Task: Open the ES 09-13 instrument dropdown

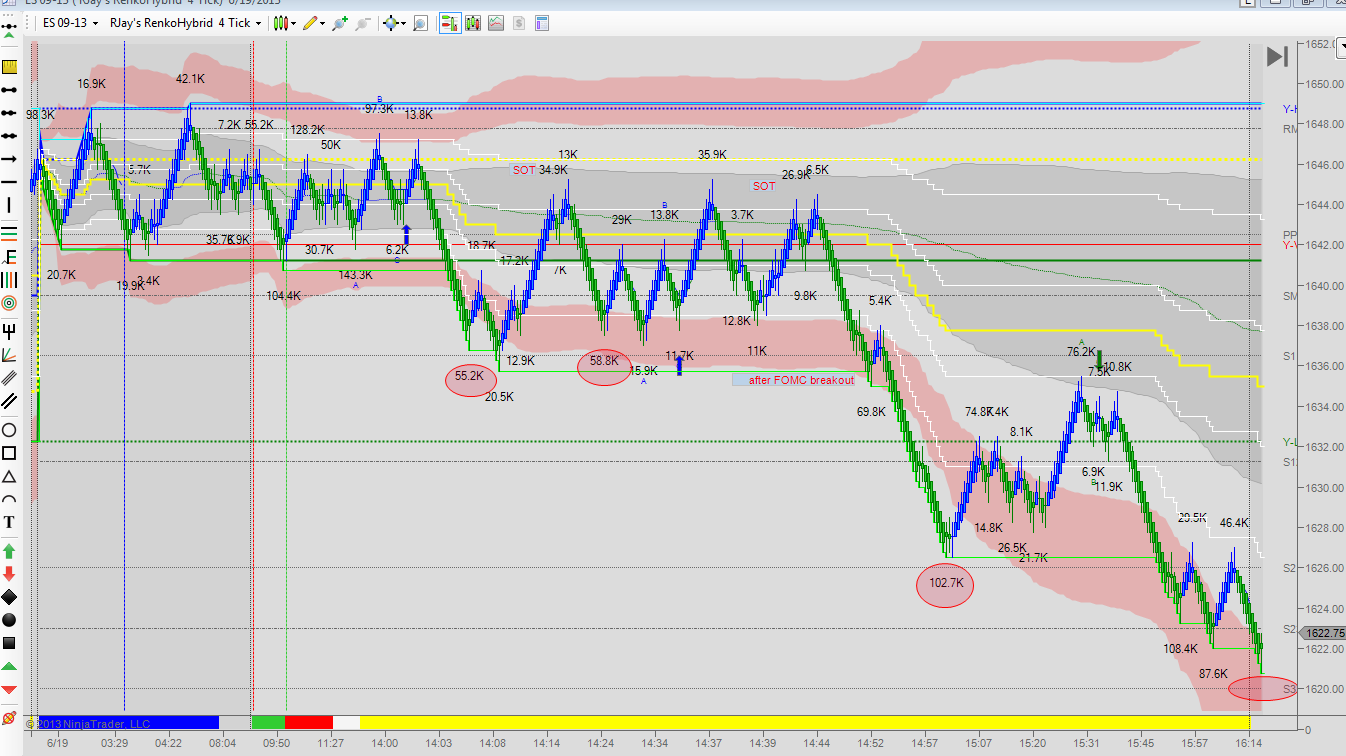Action: point(71,22)
